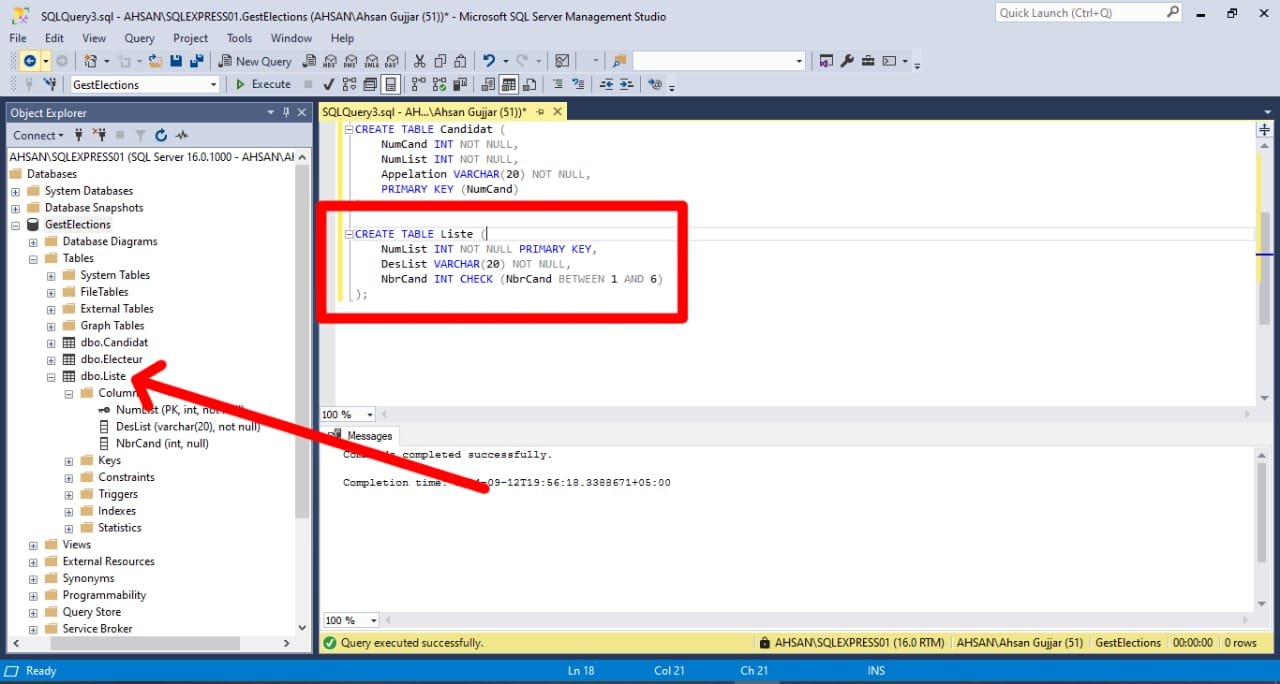Screen dimensions: 1280x684
Task: Open the Find search combo box
Action: [x=719, y=61]
